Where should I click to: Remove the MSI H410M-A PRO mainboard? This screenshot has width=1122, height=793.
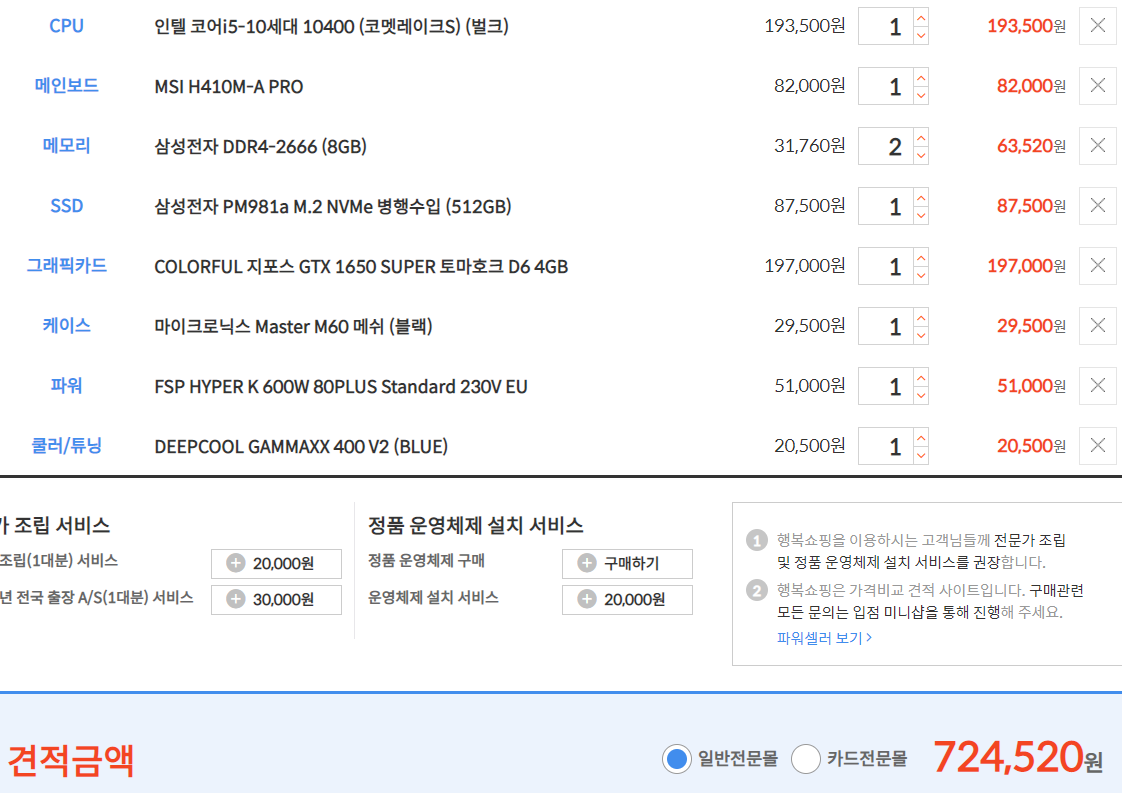(1098, 86)
